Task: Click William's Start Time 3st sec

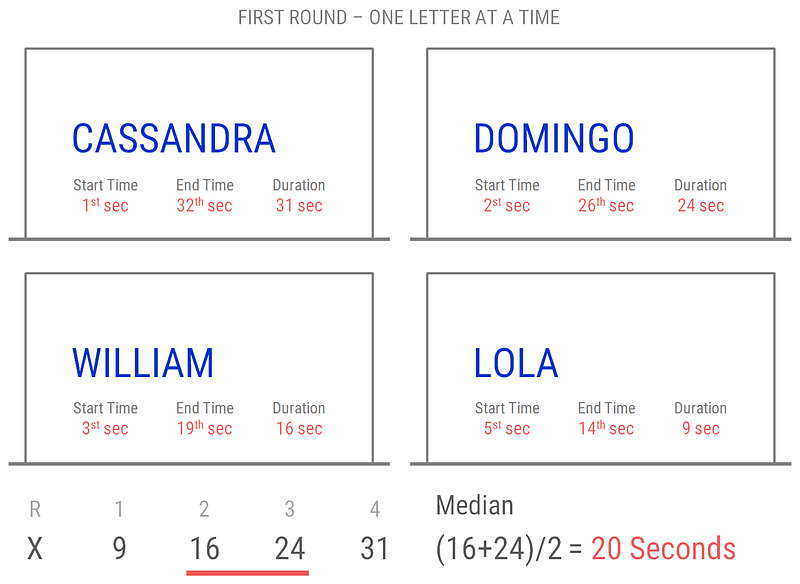Action: pos(105,428)
